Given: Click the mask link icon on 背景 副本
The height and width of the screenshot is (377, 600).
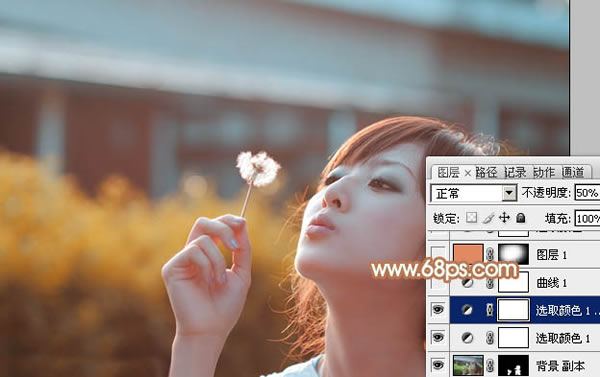Looking at the screenshot, I should coord(490,366).
